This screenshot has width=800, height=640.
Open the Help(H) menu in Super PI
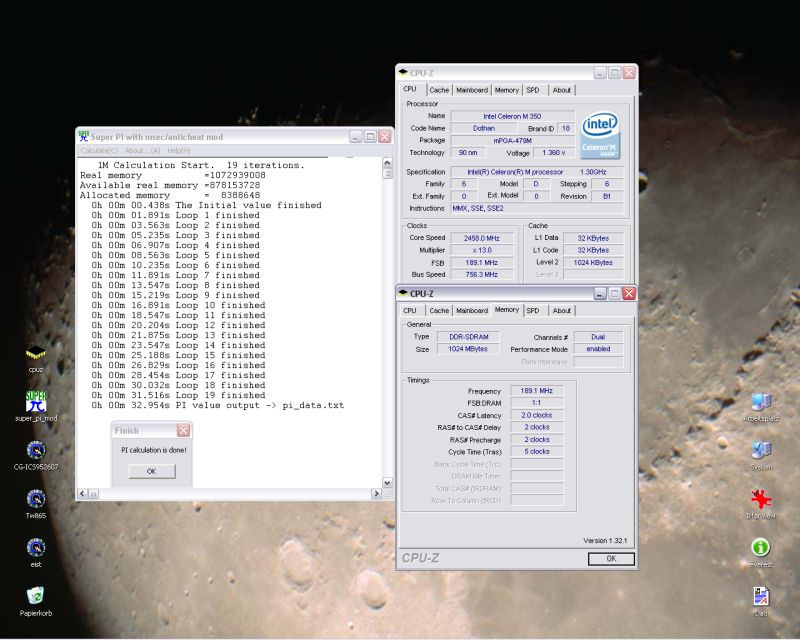[x=179, y=151]
